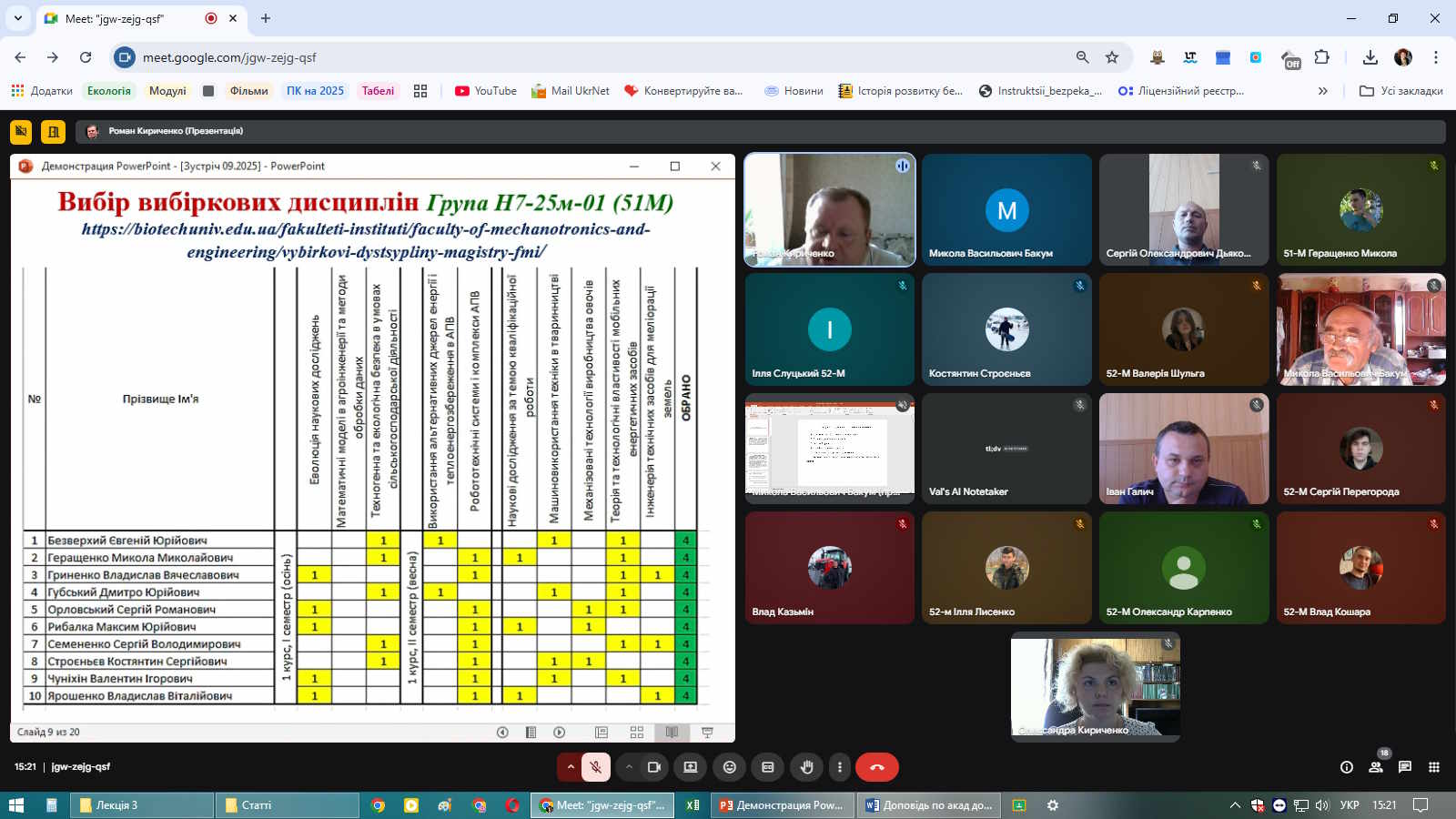Open the emoji reactions panel
The height and width of the screenshot is (819, 1456).
tap(729, 767)
